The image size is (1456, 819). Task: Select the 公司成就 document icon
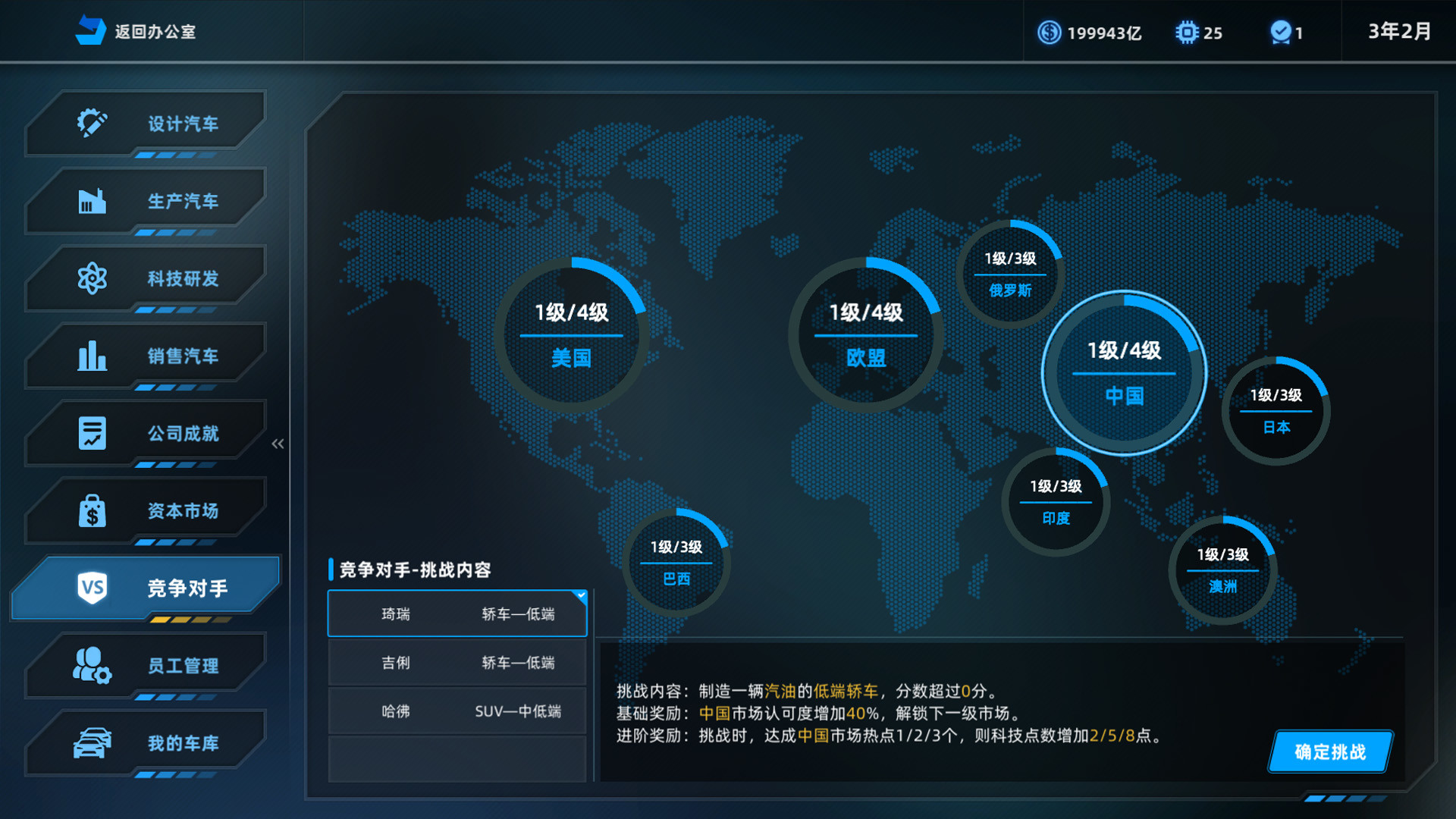[91, 434]
